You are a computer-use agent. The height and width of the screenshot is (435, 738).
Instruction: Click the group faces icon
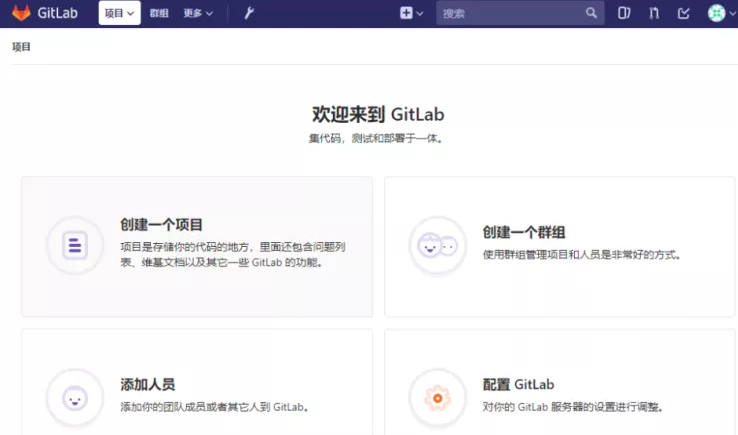pyautogui.click(x=438, y=245)
